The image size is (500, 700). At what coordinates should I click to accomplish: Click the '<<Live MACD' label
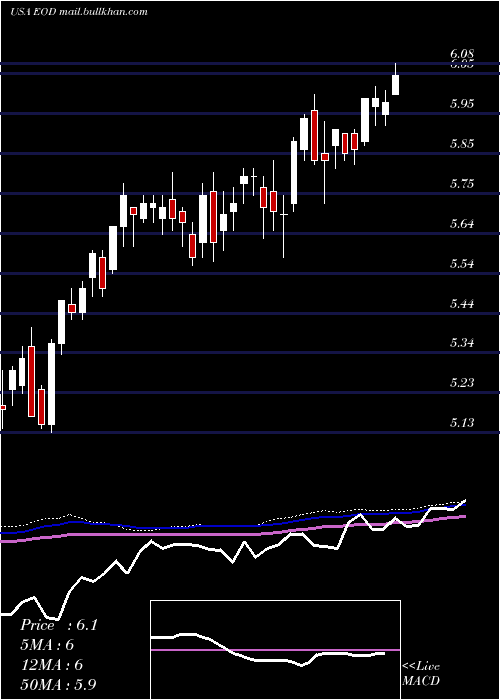421,674
